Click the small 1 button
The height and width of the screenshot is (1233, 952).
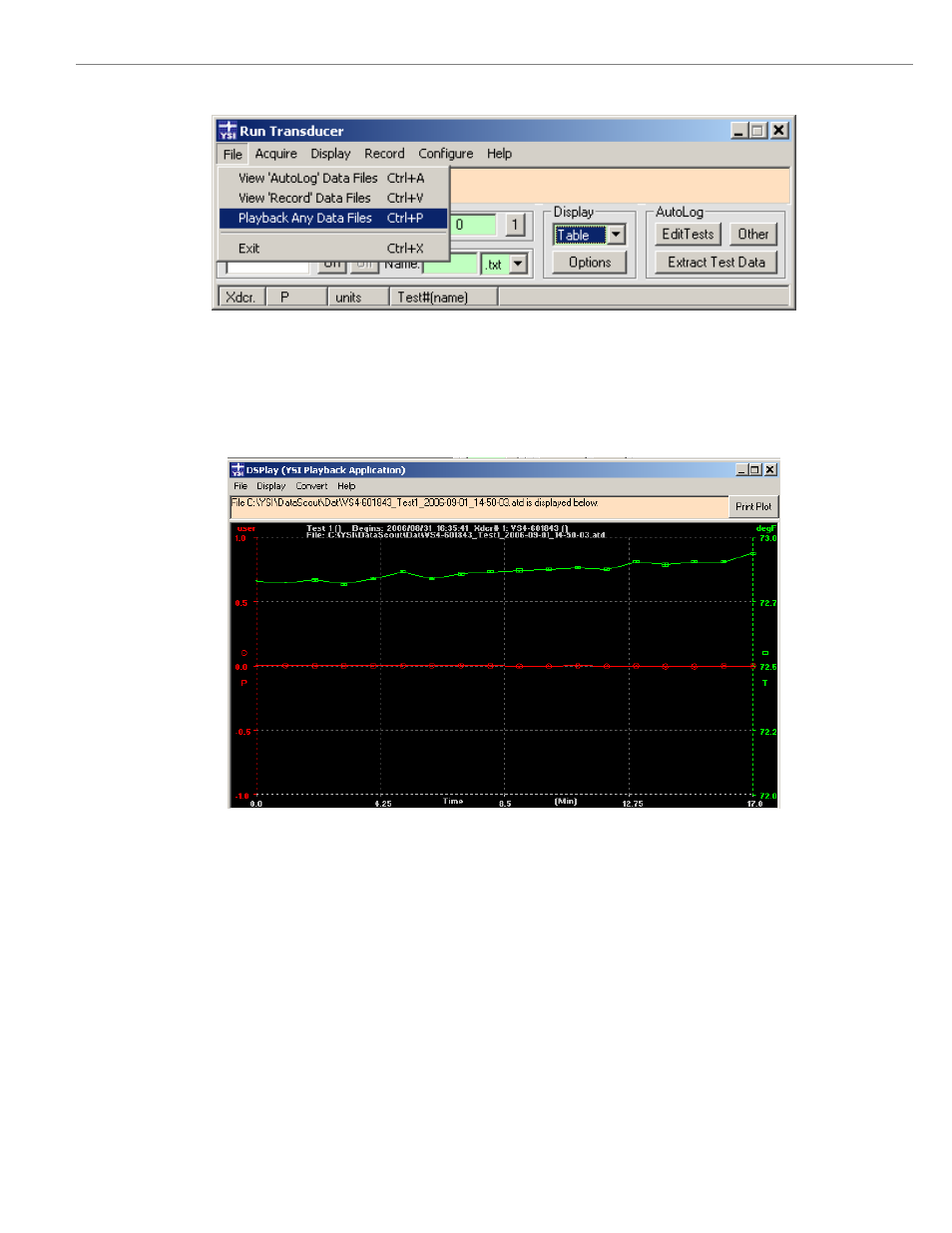(515, 225)
